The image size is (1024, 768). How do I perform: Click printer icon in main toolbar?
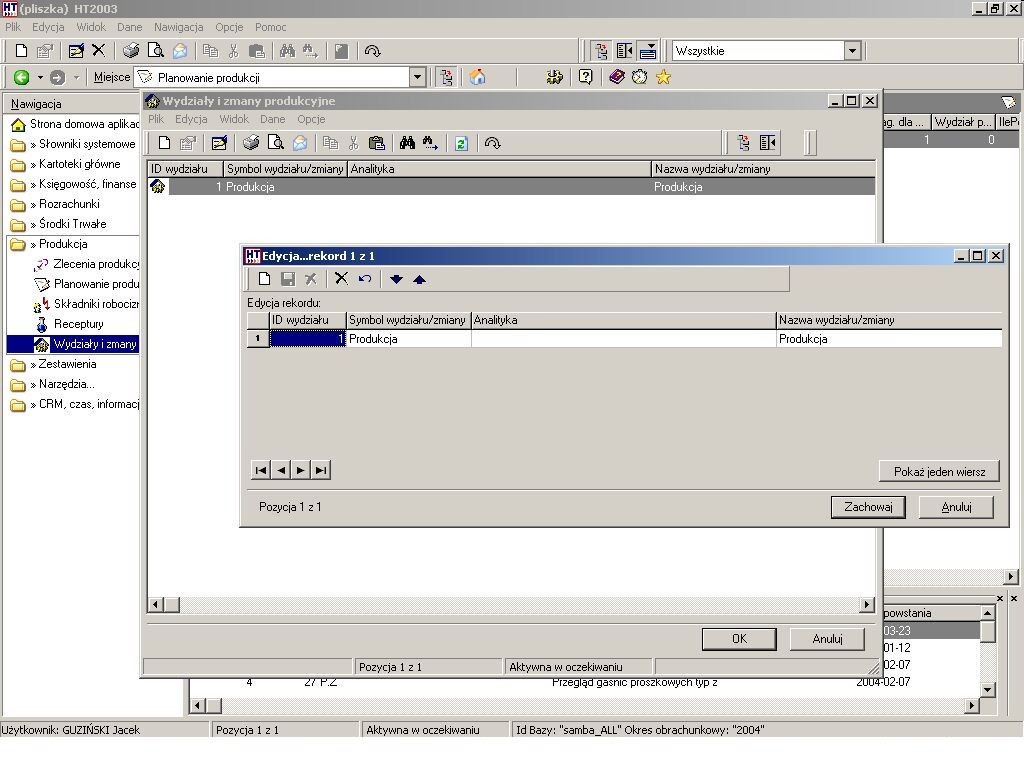coord(131,51)
